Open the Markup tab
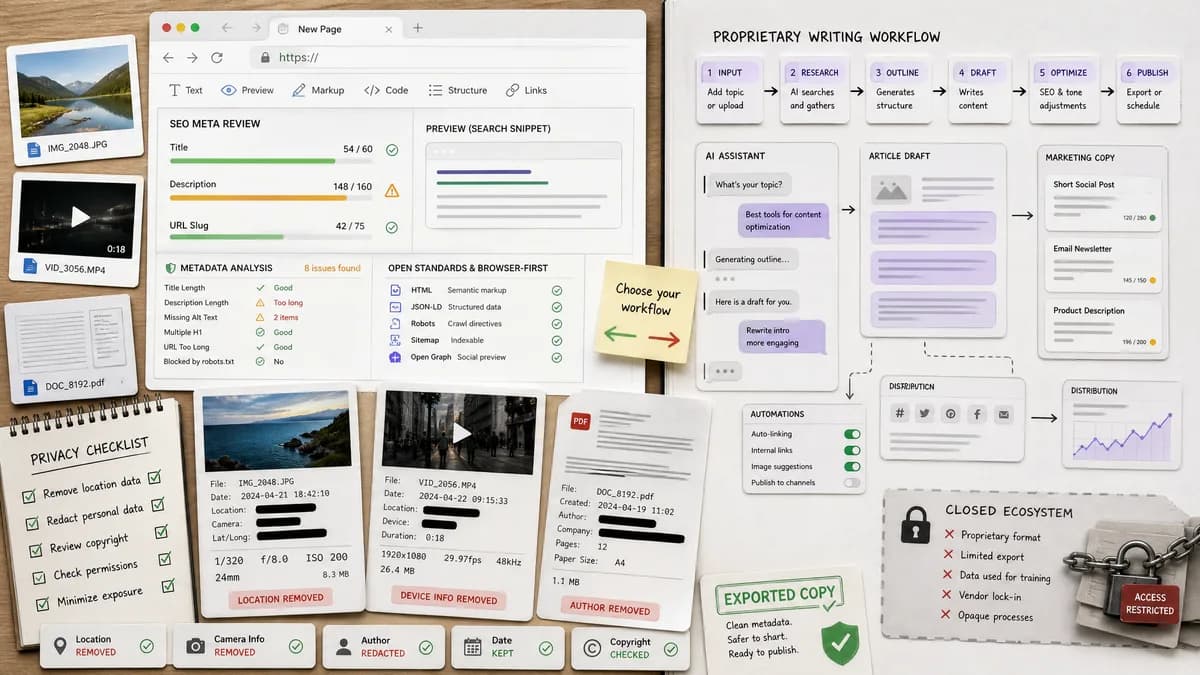The height and width of the screenshot is (675, 1200). point(318,90)
